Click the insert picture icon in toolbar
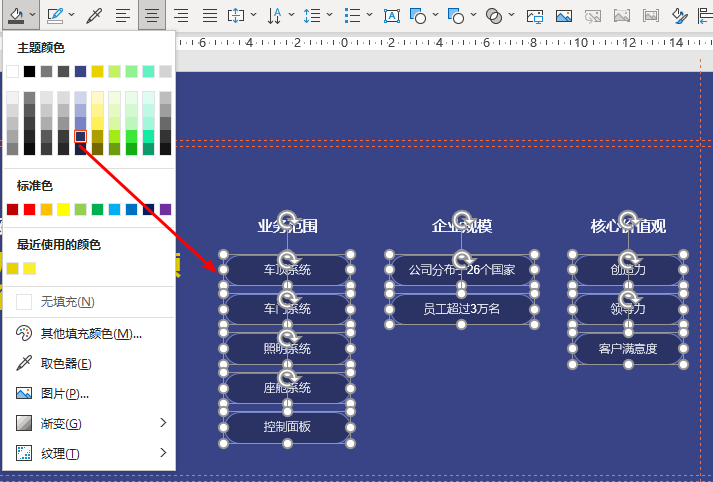The image size is (713, 482). [564, 16]
